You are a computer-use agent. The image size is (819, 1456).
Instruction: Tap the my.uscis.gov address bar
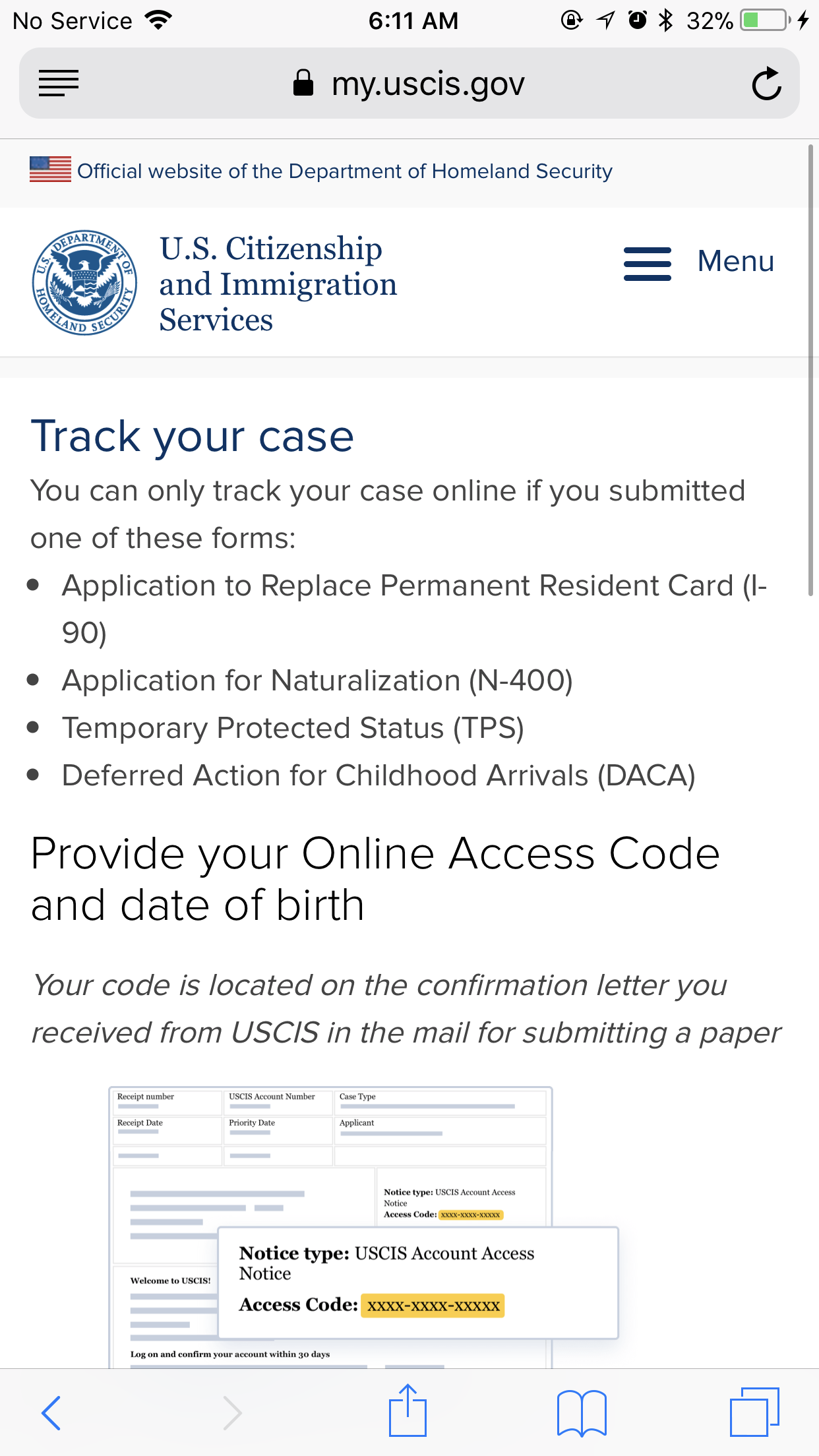tap(409, 83)
